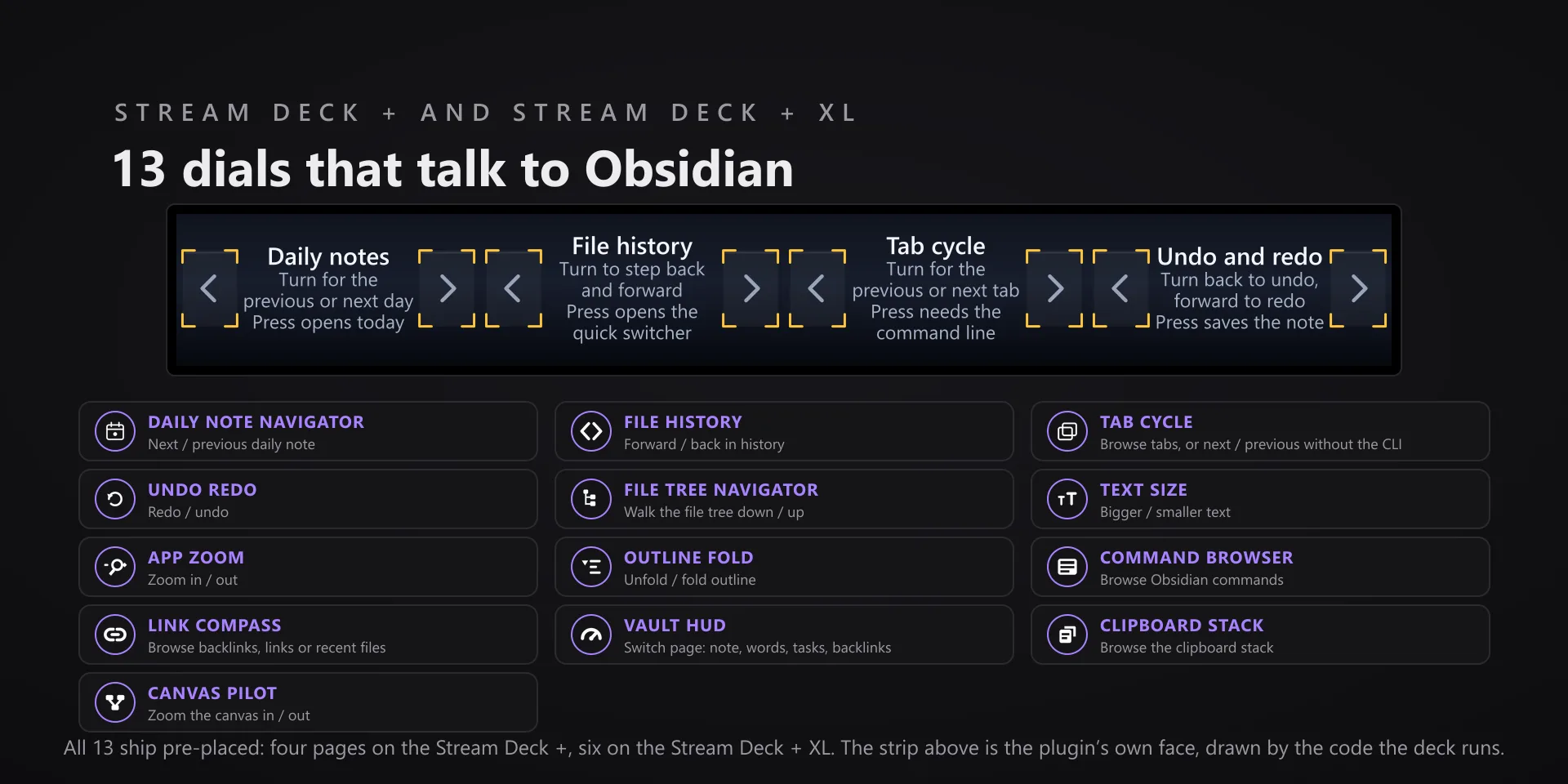Image resolution: width=1568 pixels, height=784 pixels.
Task: Choose the APP ZOOM card title
Action: [x=196, y=558]
